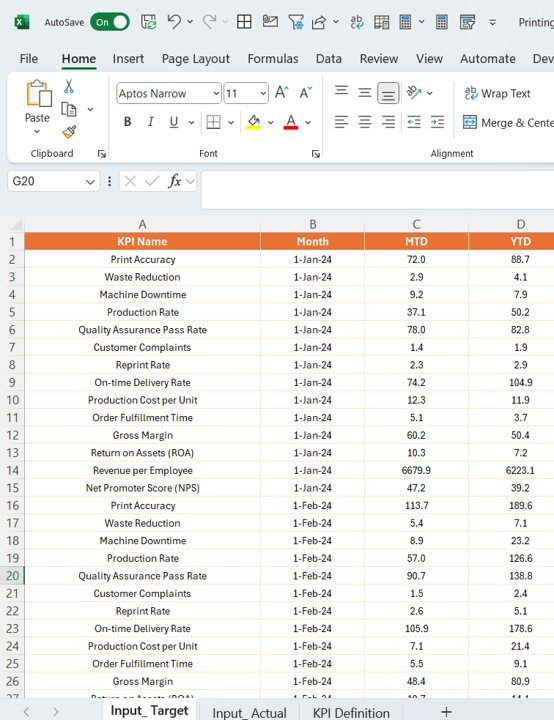Click the Wrap Text button

click(497, 93)
